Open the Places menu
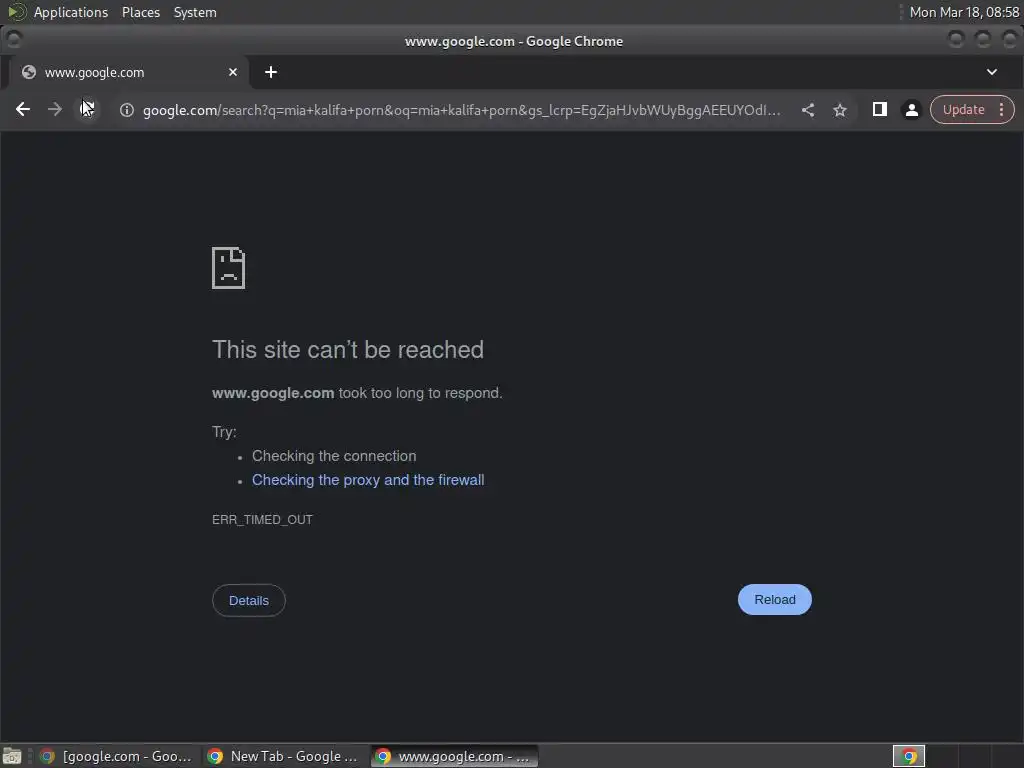The image size is (1024, 768). click(141, 12)
